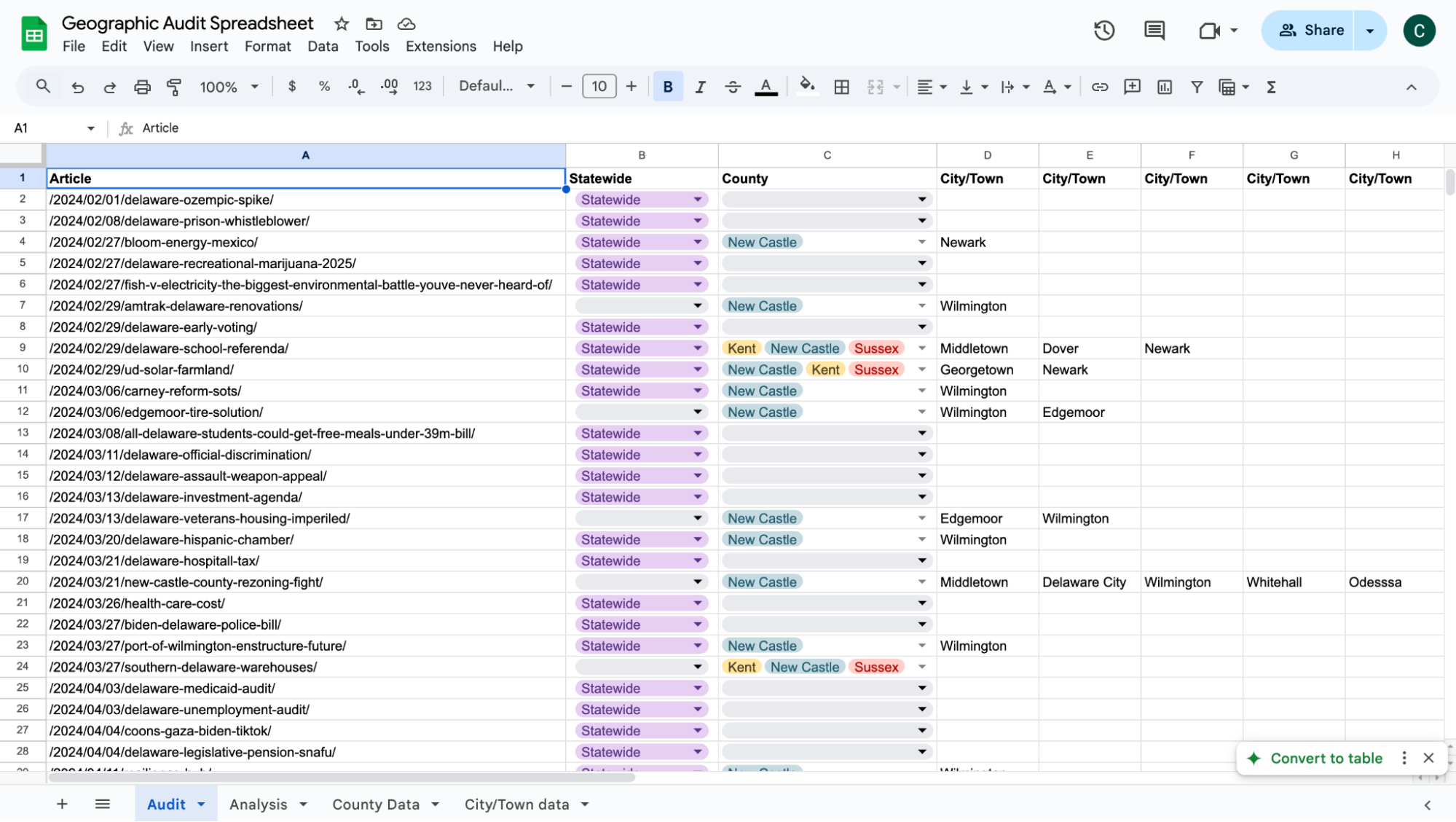The image size is (1456, 822).
Task: Open vertical align options
Action: [x=973, y=87]
